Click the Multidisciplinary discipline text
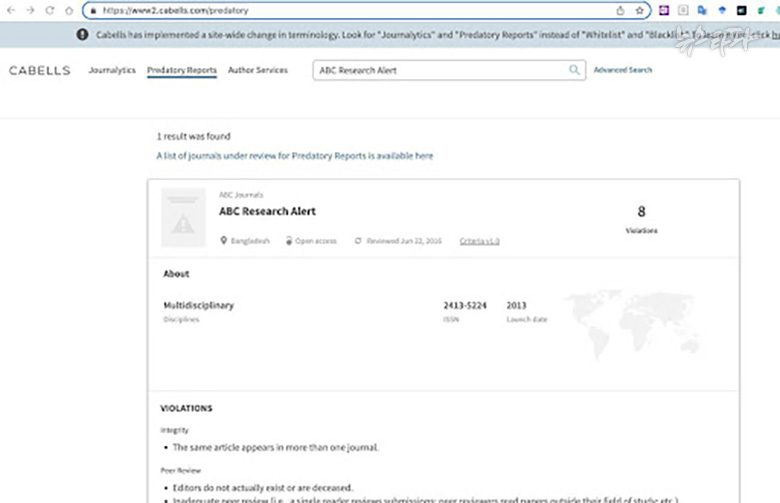This screenshot has width=780, height=503. [x=198, y=305]
